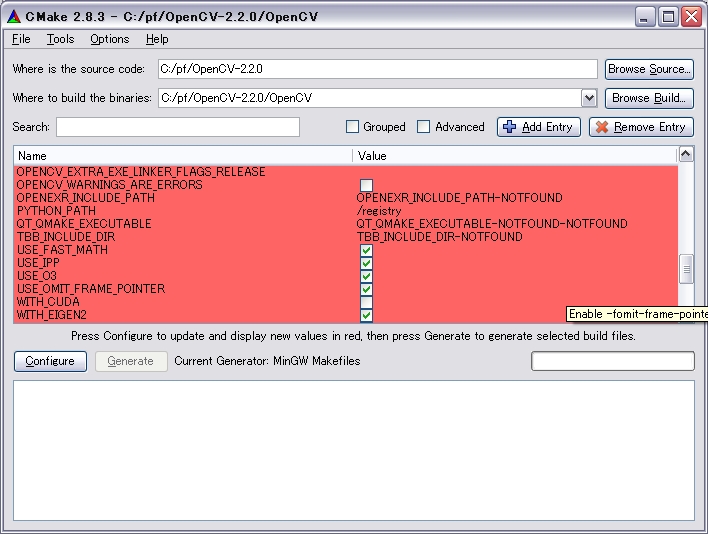The height and width of the screenshot is (534, 708).
Task: Click the progress bar beside the generator label
Action: 613,361
